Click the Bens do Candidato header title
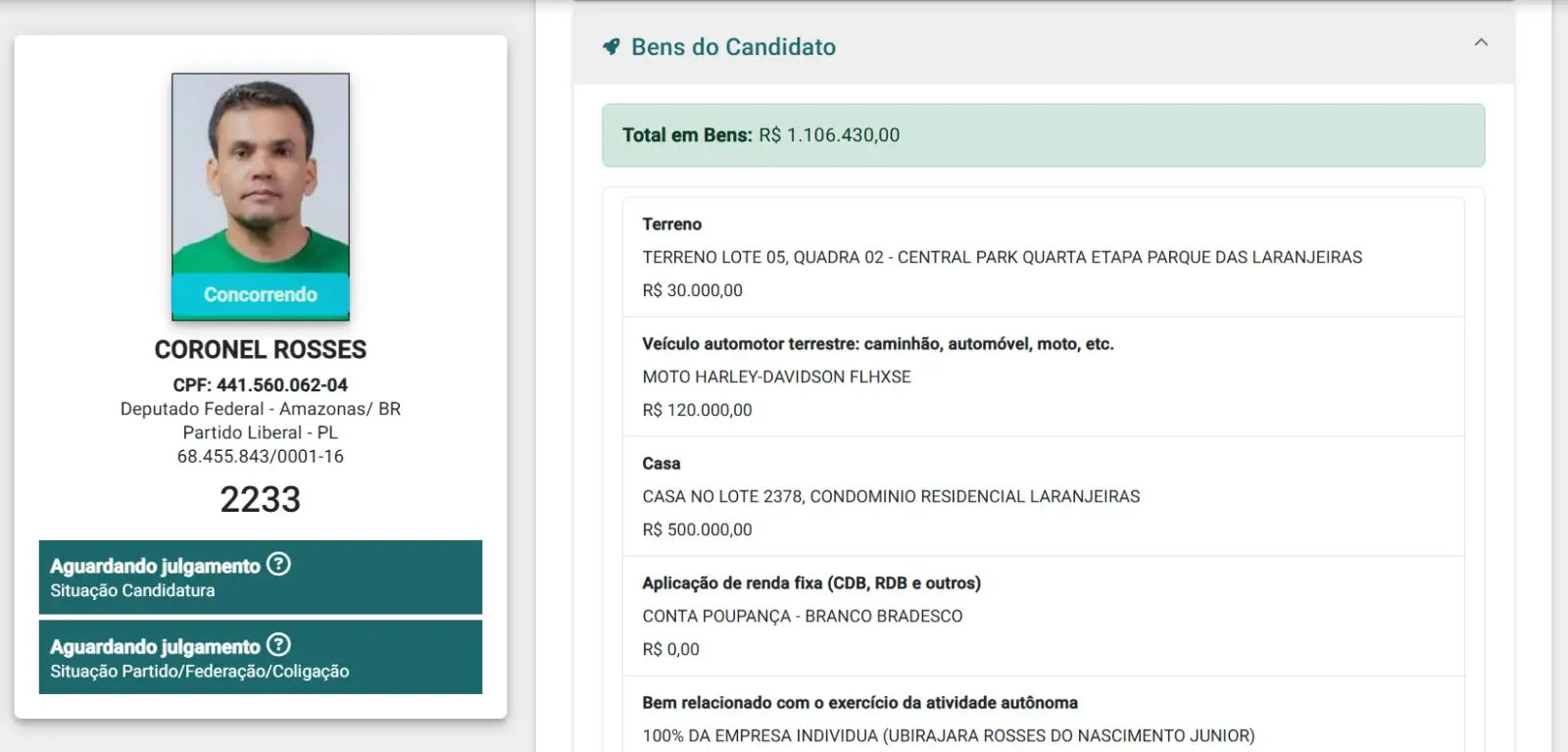Image resolution: width=1568 pixels, height=752 pixels. pos(733,47)
